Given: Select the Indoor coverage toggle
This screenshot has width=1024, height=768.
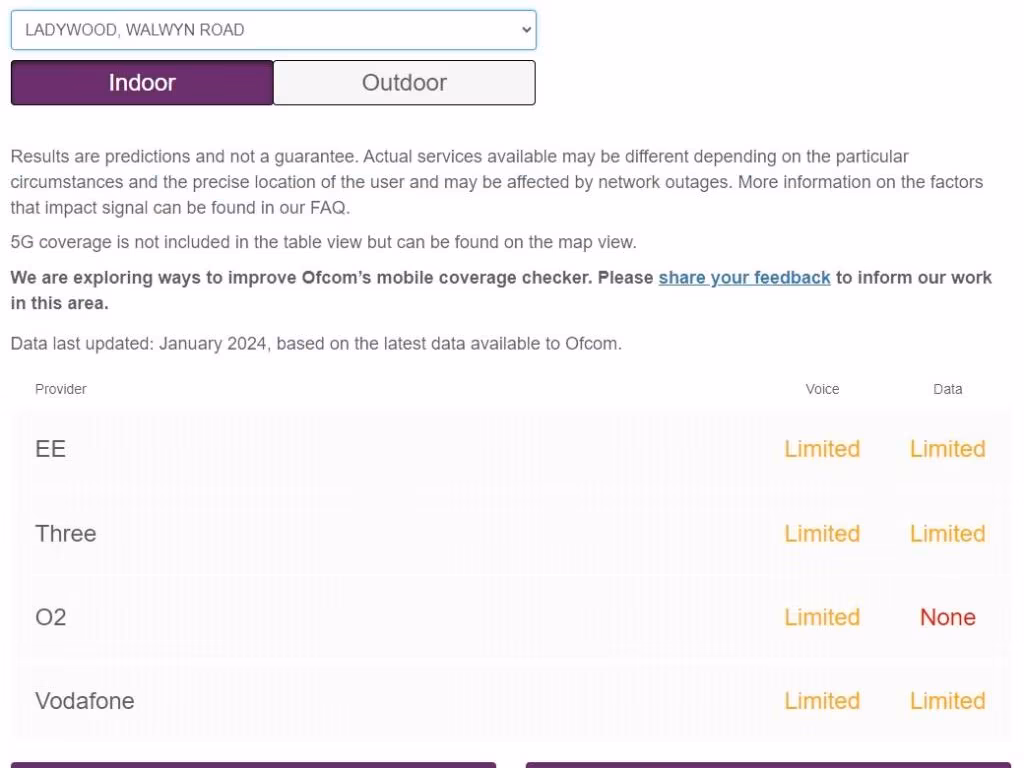Looking at the screenshot, I should coord(142,83).
